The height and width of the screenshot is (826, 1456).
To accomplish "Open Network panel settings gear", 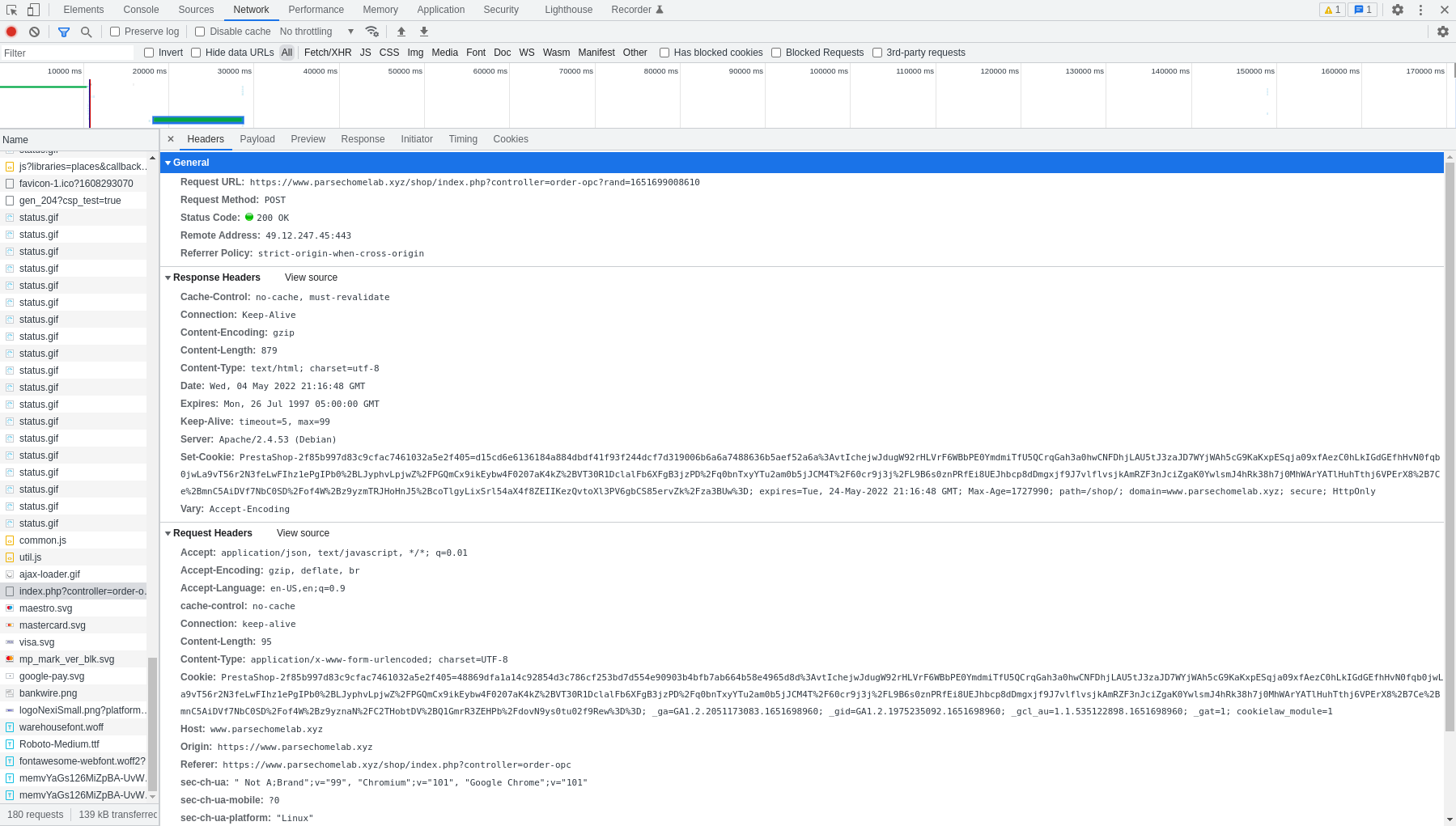I will 1443,32.
